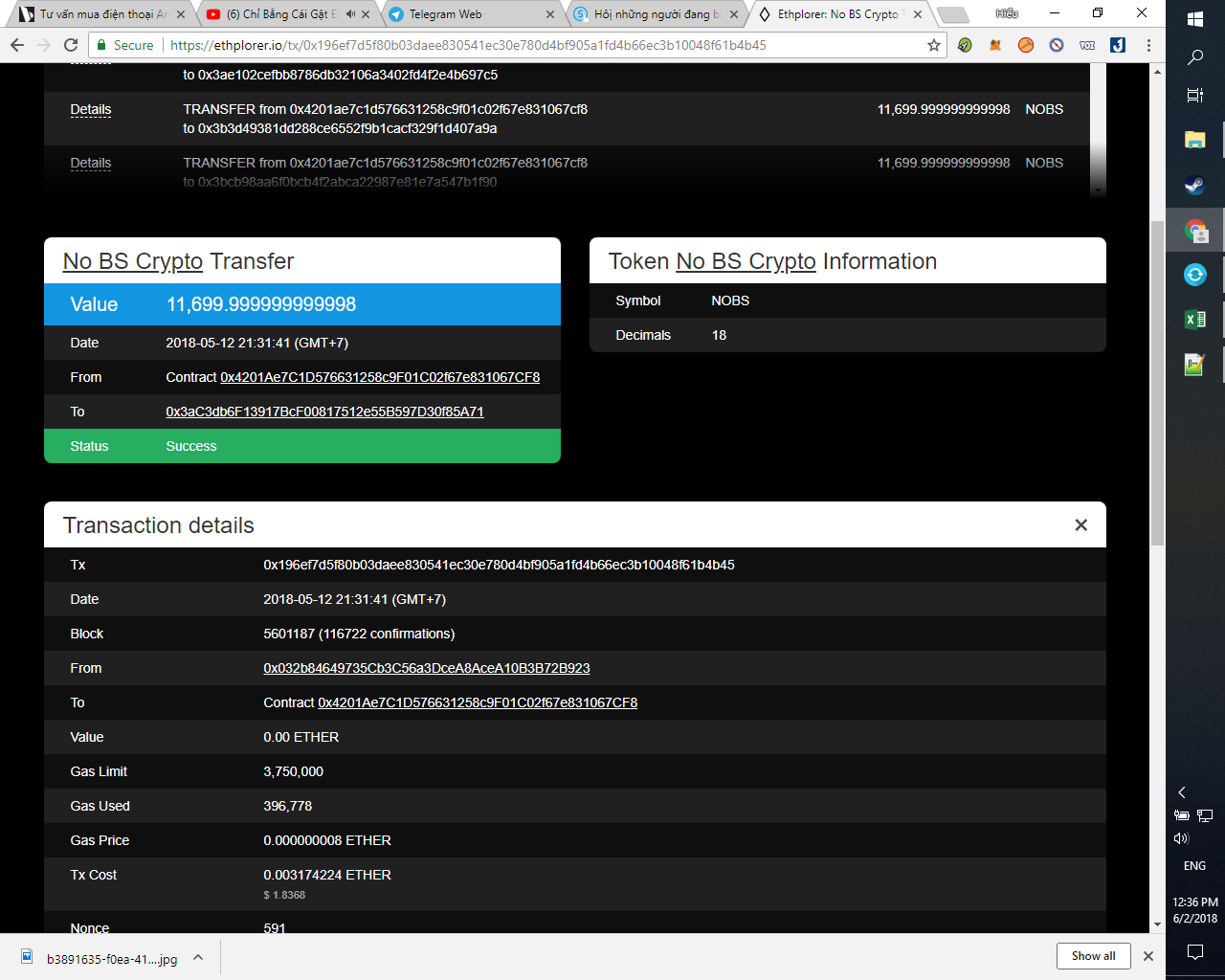The height and width of the screenshot is (980, 1225).
Task: Open File Explorer from the taskbar
Action: click(1195, 140)
